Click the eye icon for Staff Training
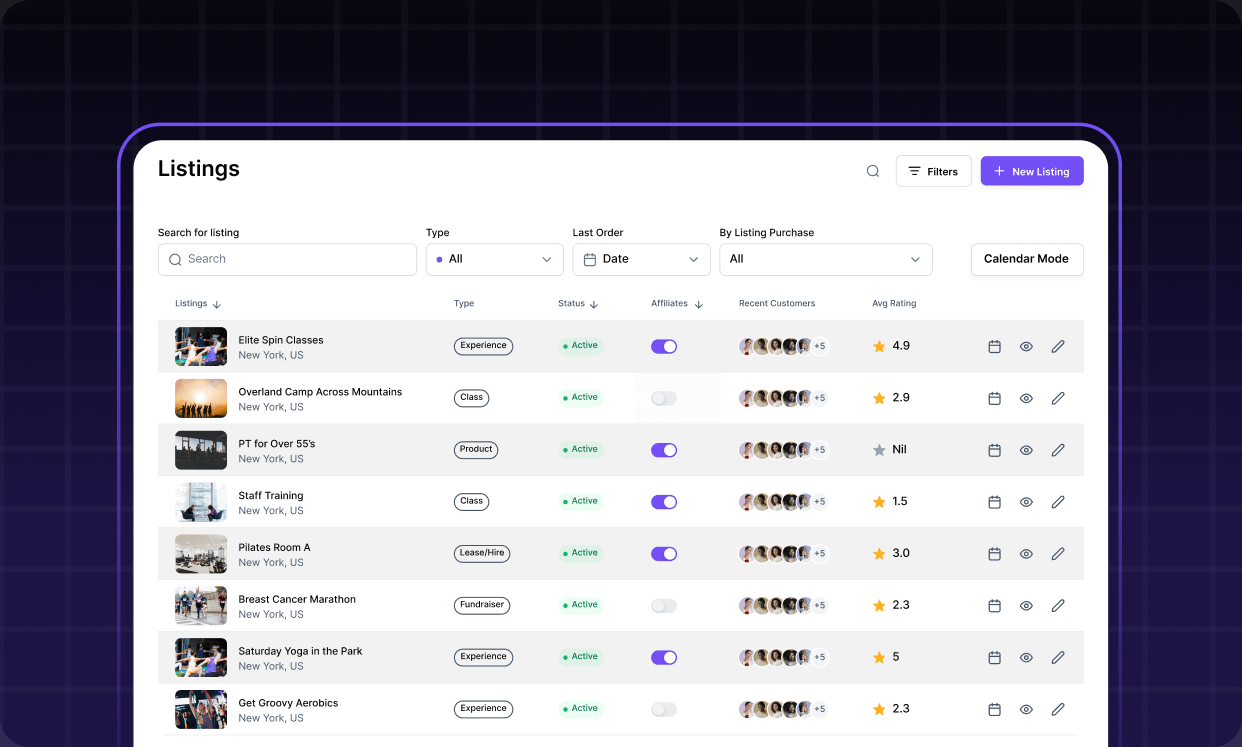 pyautogui.click(x=1026, y=502)
